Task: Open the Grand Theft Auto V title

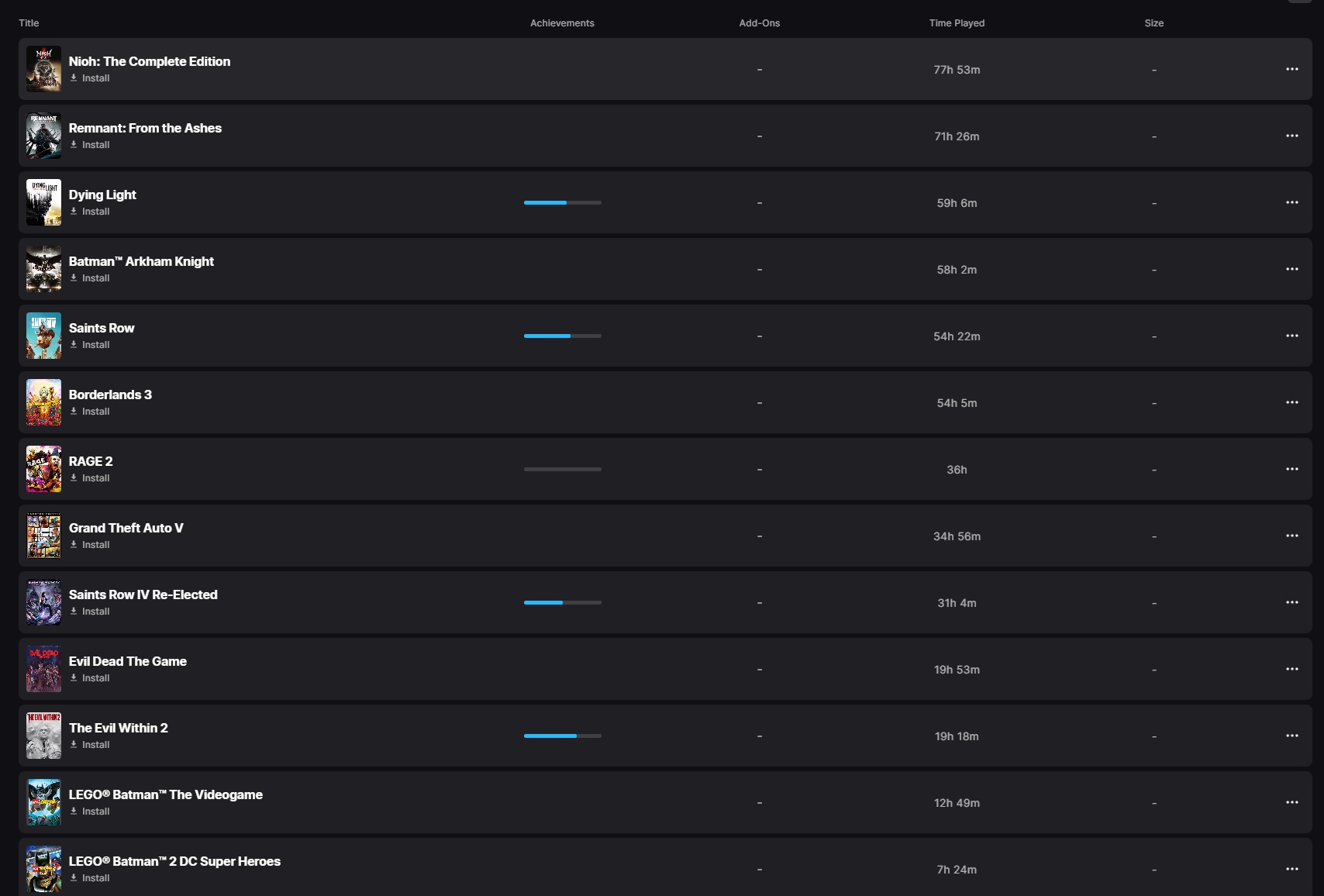Action: coord(126,528)
